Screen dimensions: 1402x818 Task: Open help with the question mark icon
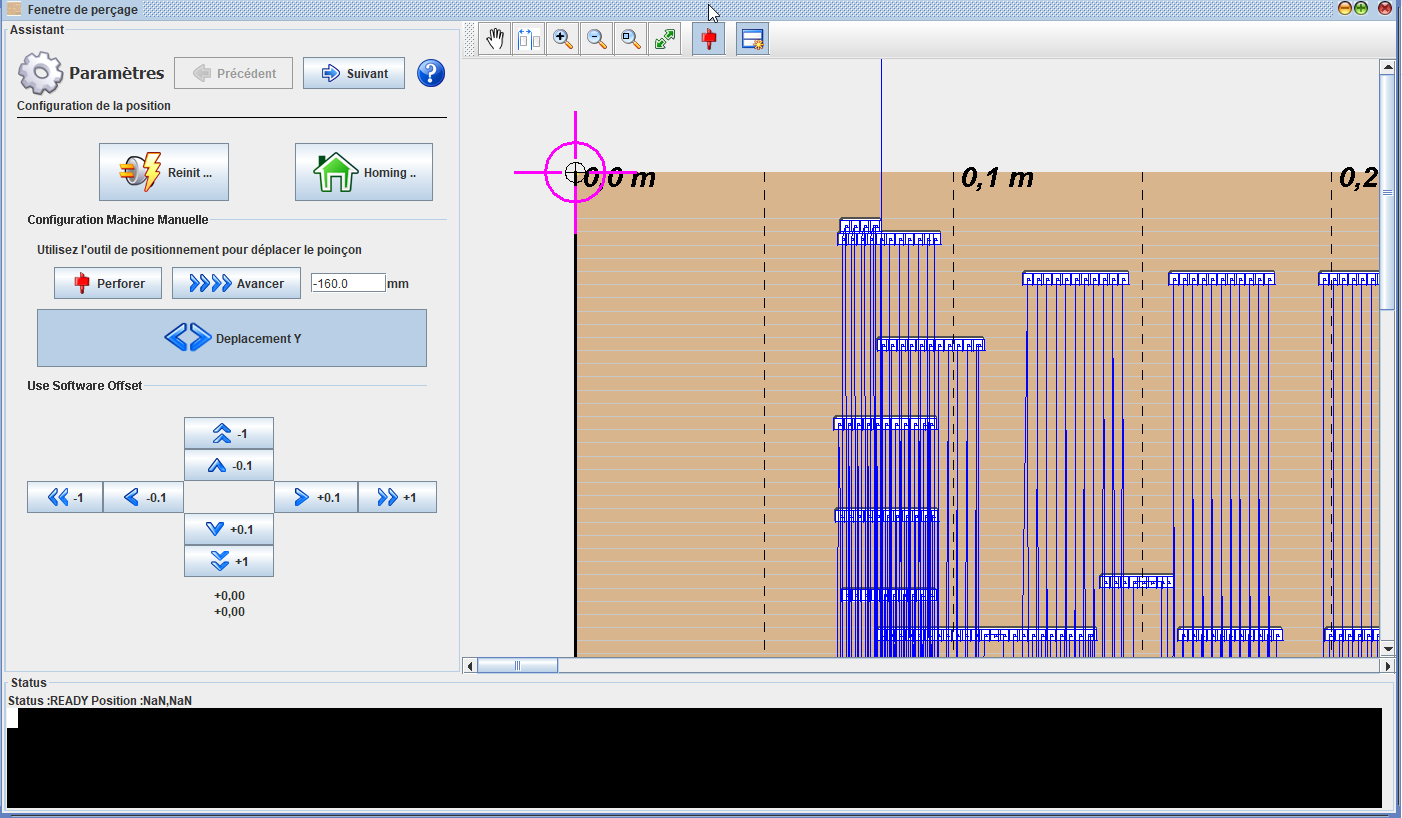[431, 73]
